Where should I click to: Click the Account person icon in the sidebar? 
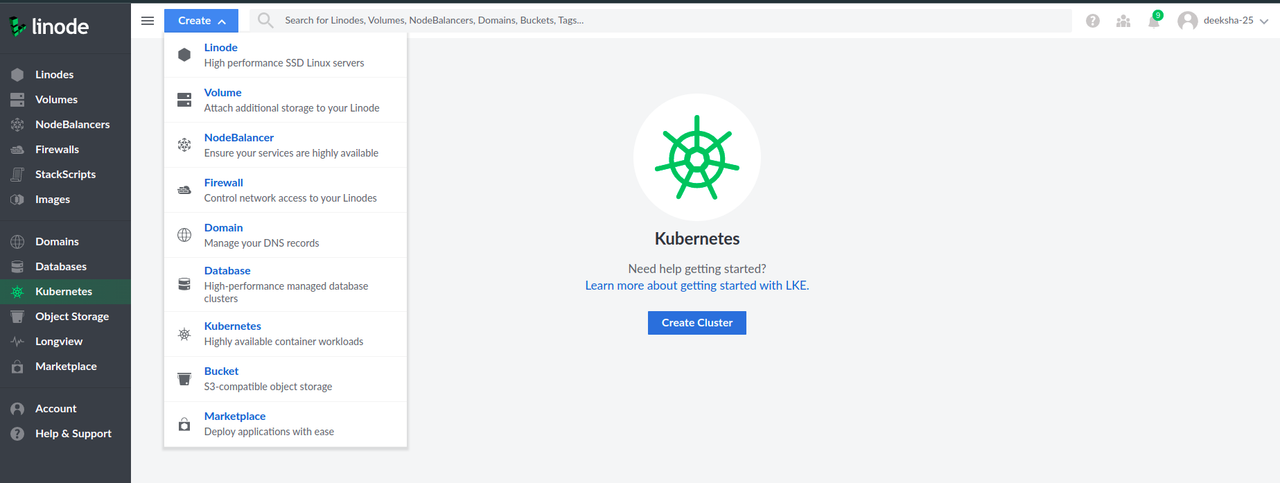pos(17,409)
